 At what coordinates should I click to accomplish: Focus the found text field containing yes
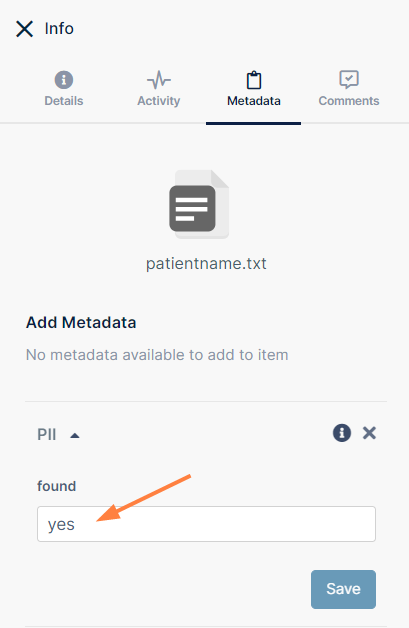(x=206, y=524)
